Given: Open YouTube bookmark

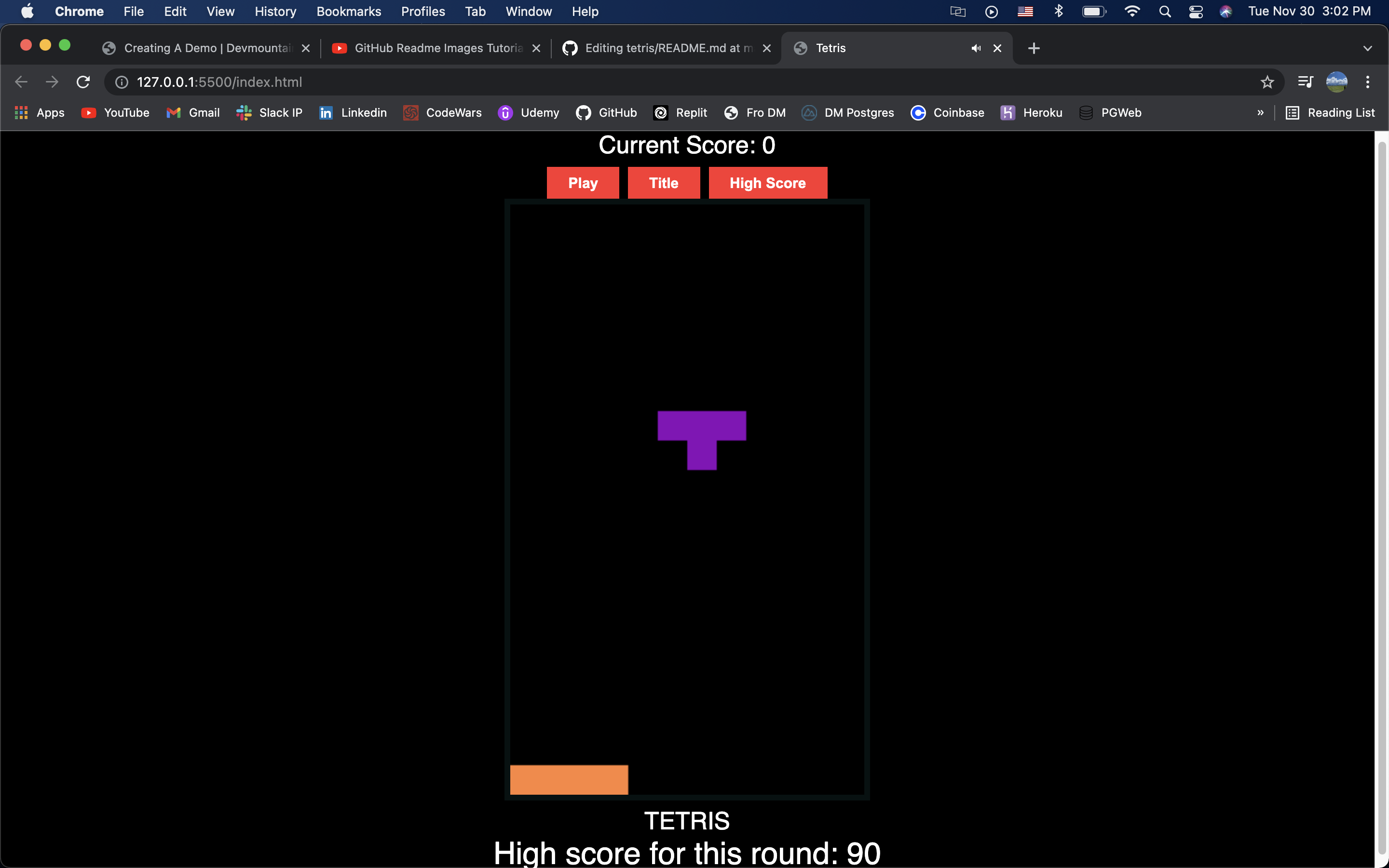Looking at the screenshot, I should point(115,112).
